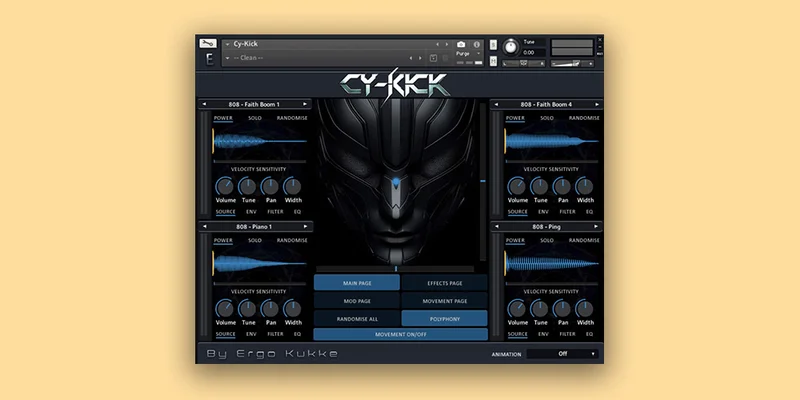Save the current snapshot icon
Image resolution: width=800 pixels, height=400 pixels.
tap(433, 58)
